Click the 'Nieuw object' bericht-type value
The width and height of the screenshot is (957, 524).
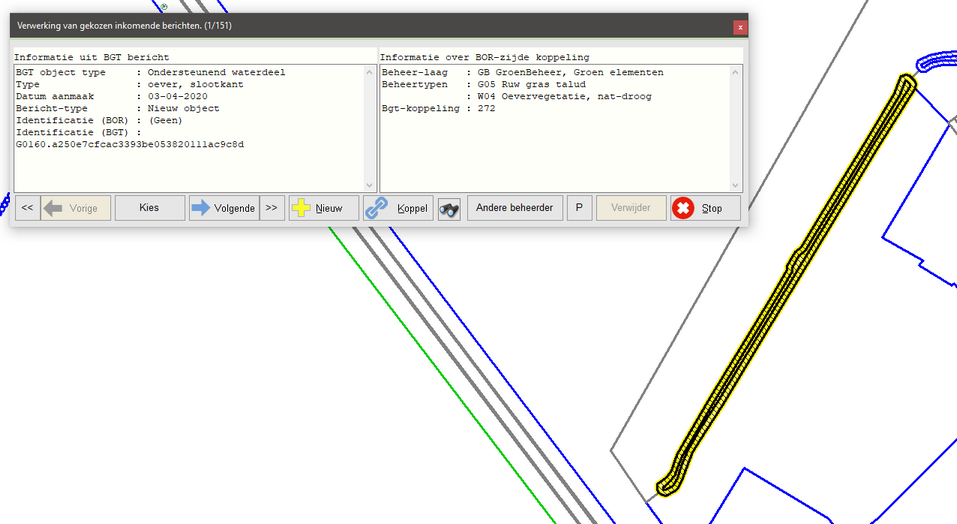click(183, 108)
